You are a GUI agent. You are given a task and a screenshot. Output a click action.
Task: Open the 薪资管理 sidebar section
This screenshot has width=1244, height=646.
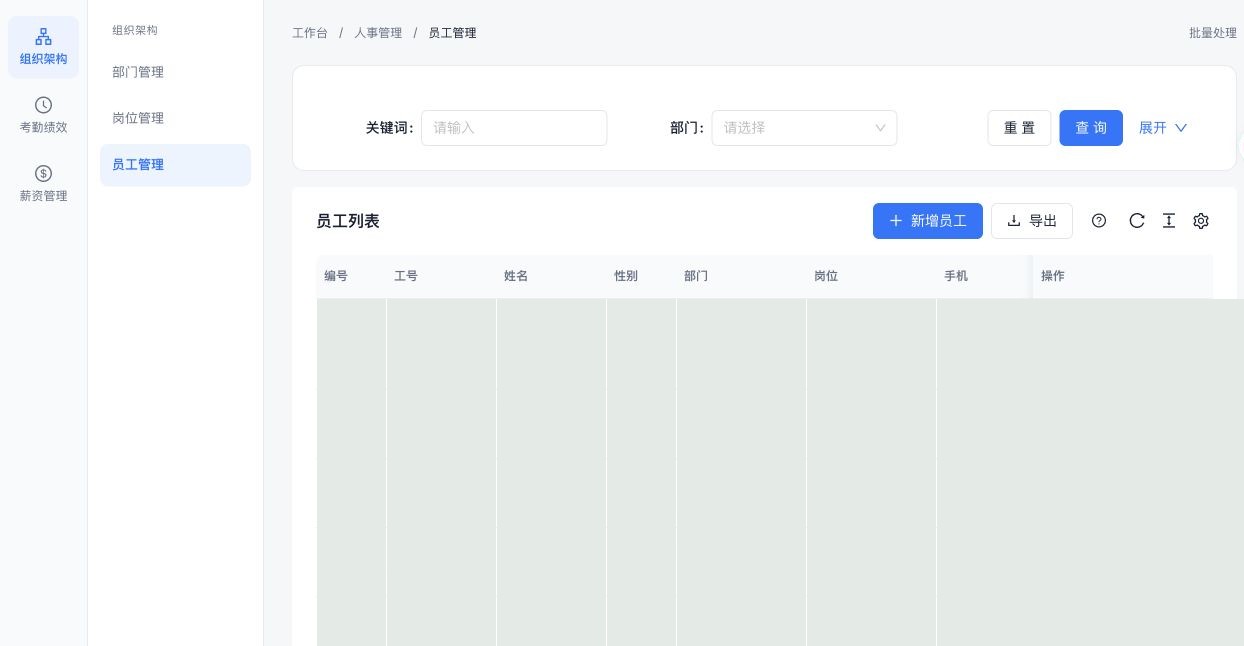point(43,184)
